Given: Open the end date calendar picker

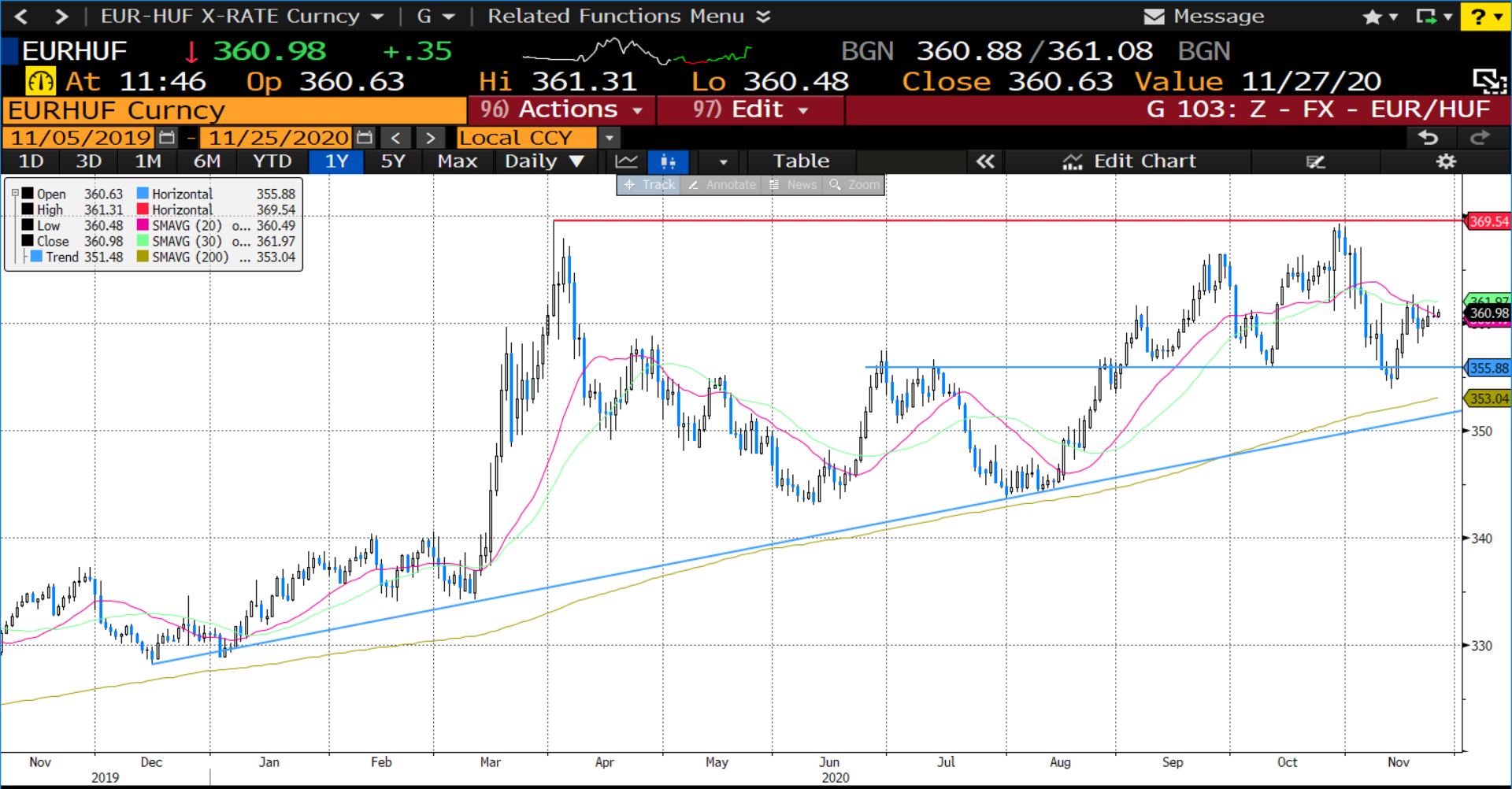Looking at the screenshot, I should 365,138.
